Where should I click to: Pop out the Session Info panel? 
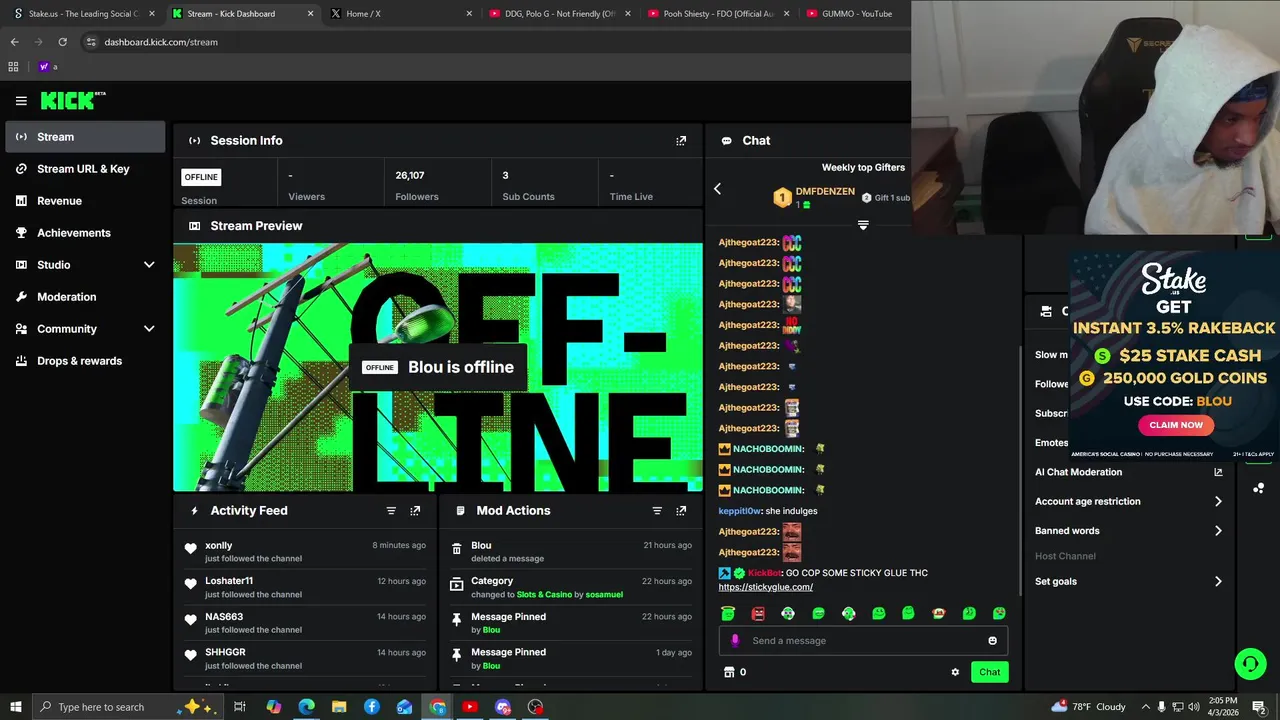[681, 141]
